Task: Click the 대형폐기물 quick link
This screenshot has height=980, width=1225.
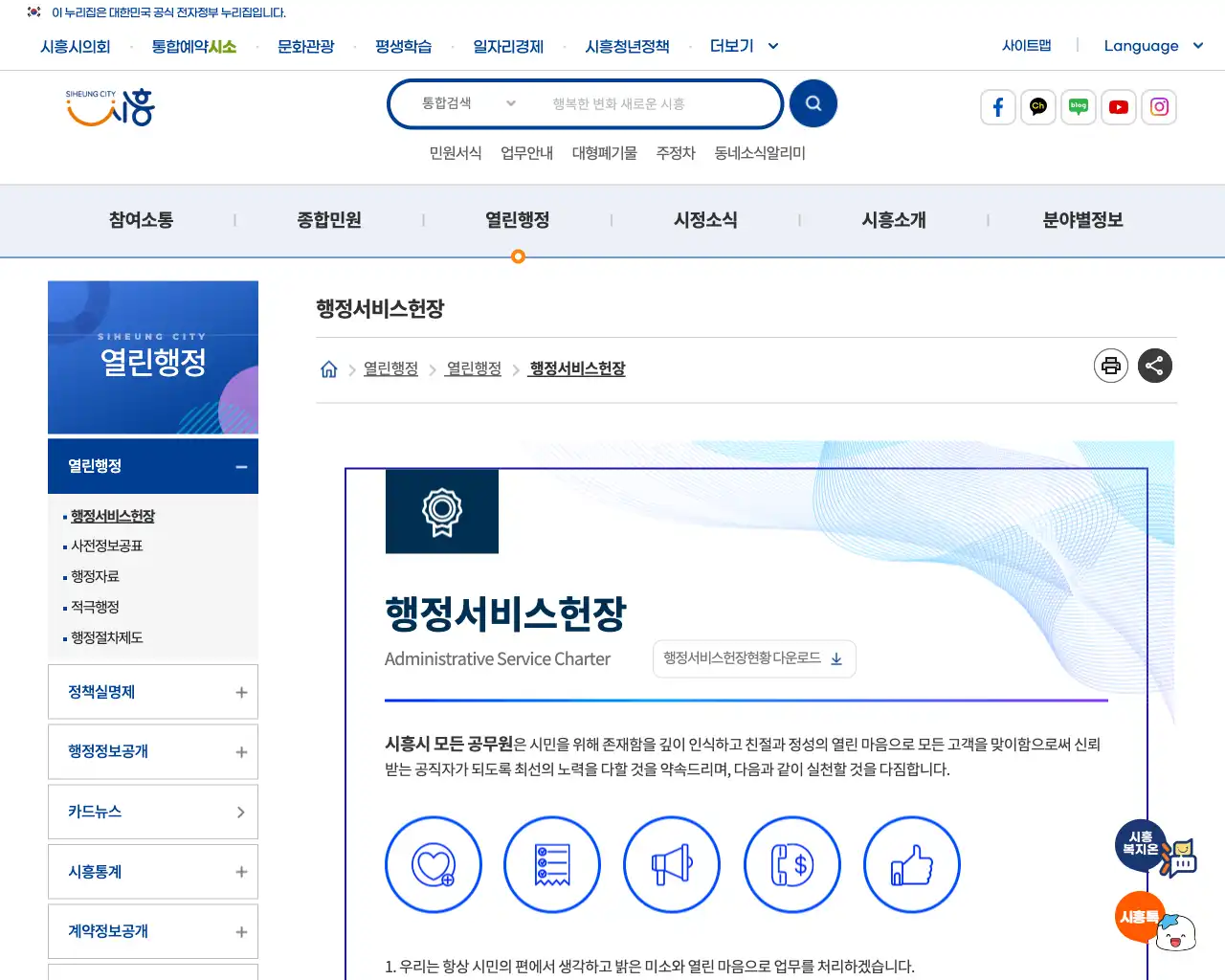Action: click(x=605, y=153)
